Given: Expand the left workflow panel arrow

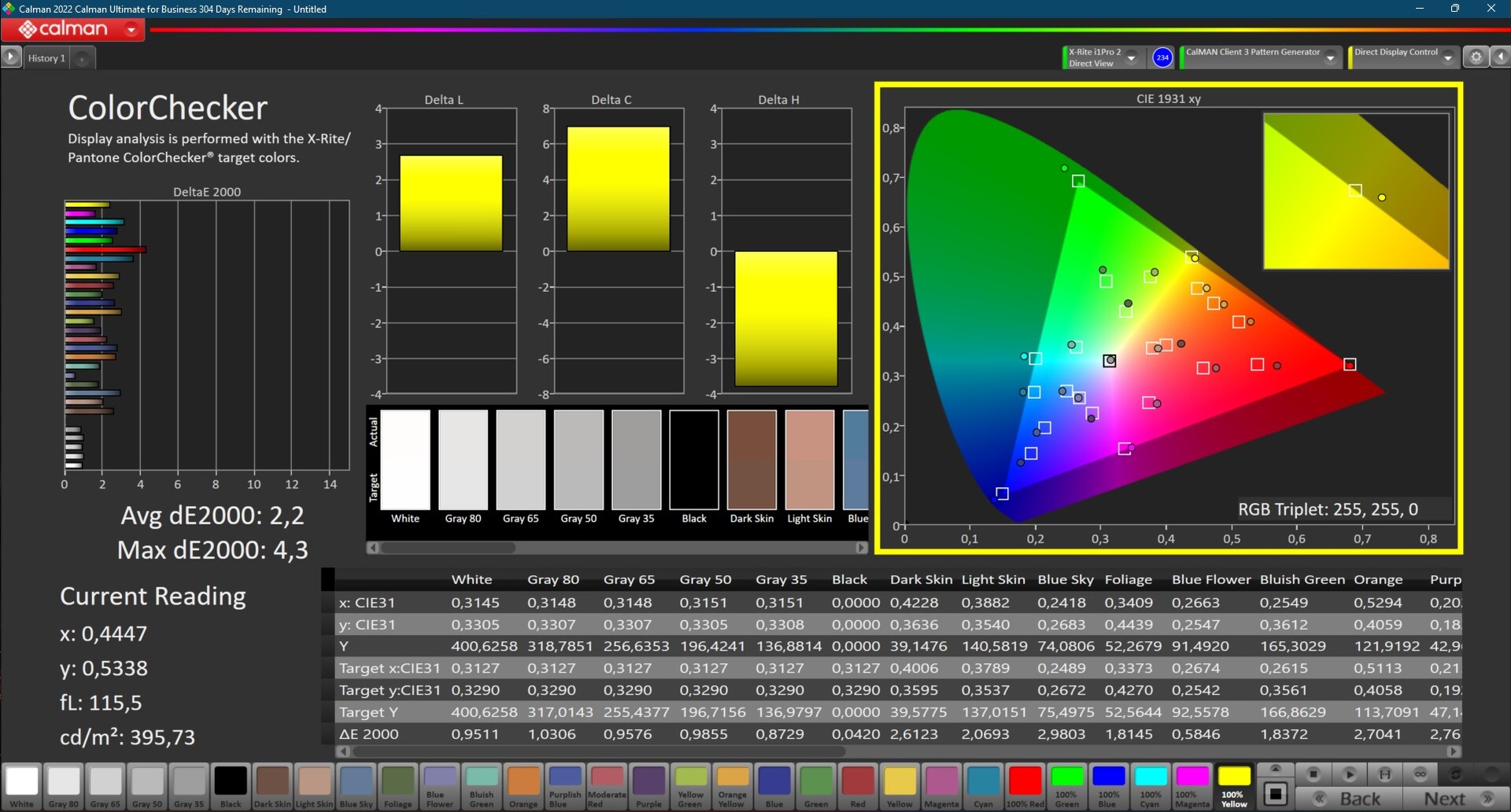Looking at the screenshot, I should (x=11, y=57).
